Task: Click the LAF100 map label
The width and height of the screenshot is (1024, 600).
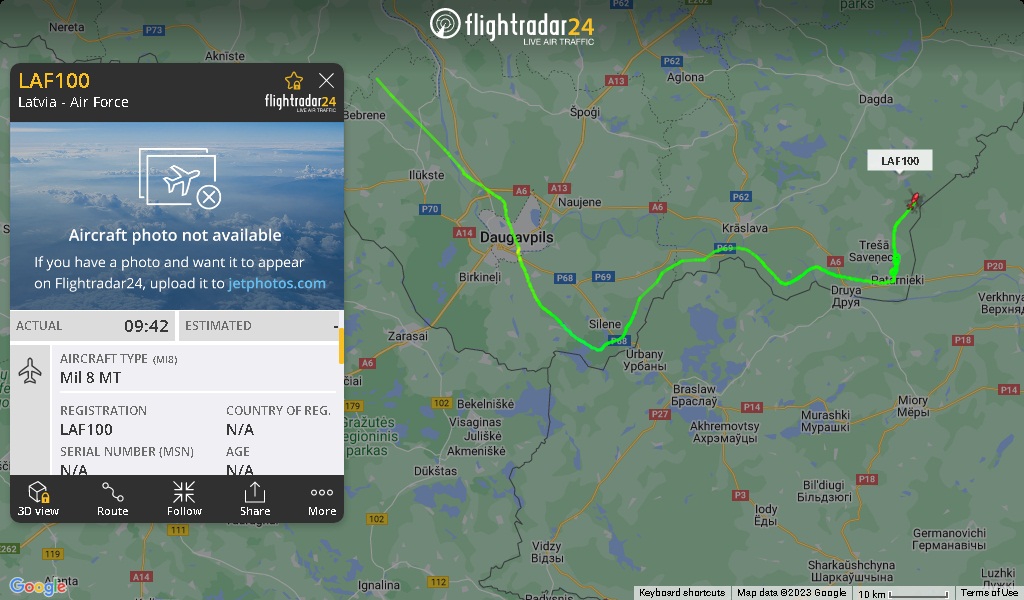Action: (900, 161)
